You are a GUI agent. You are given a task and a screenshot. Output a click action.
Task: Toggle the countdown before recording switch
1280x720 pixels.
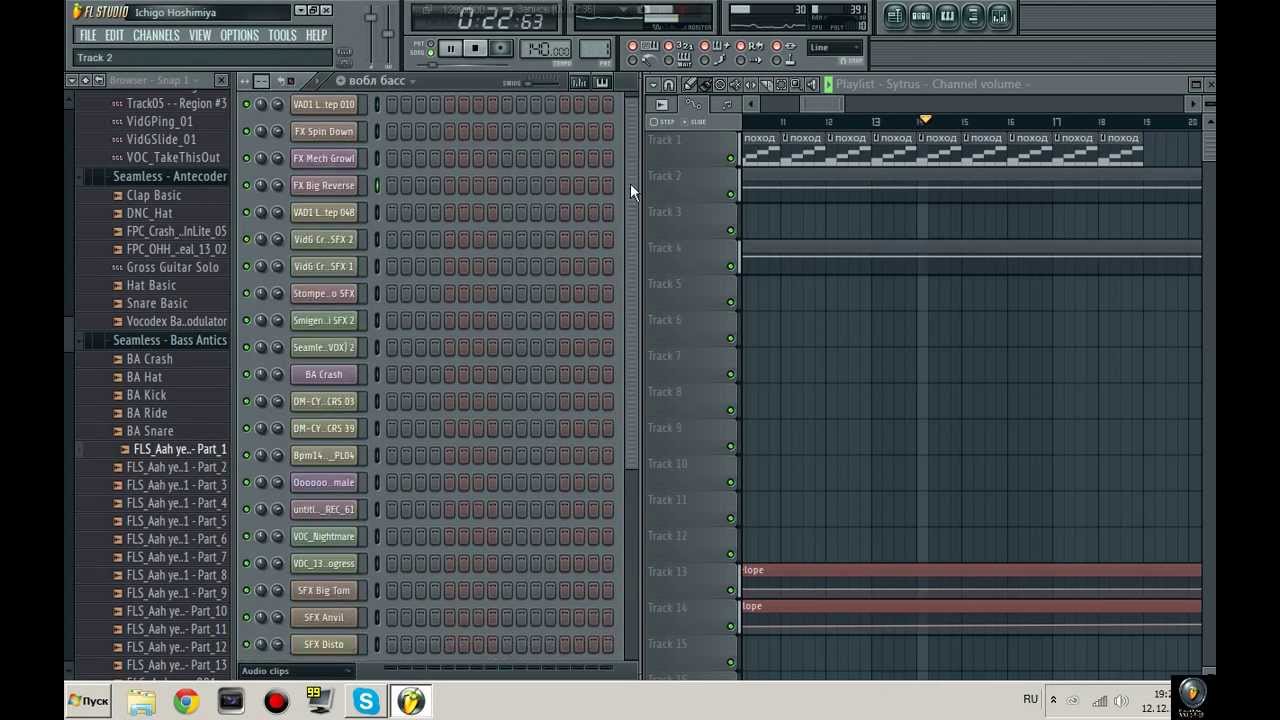(x=668, y=46)
